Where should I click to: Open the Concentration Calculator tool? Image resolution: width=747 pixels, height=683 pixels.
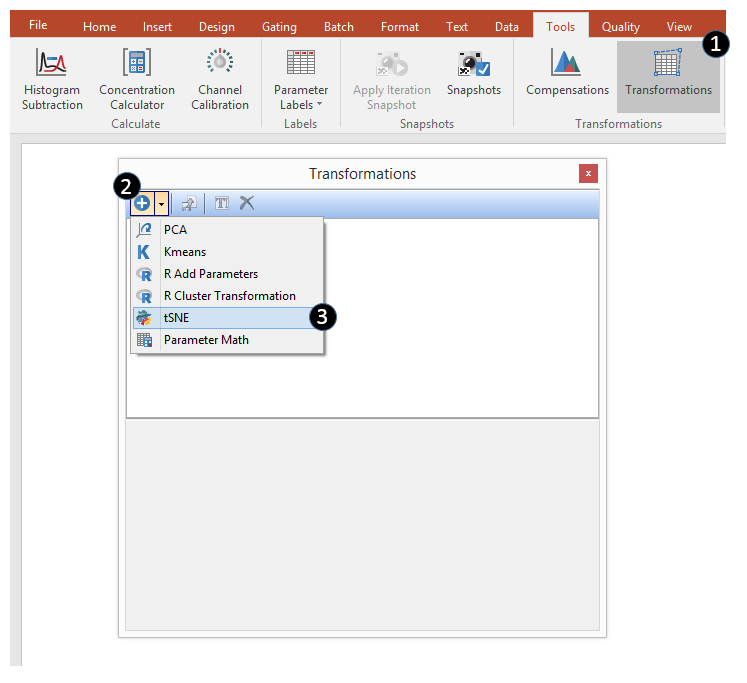coord(137,64)
